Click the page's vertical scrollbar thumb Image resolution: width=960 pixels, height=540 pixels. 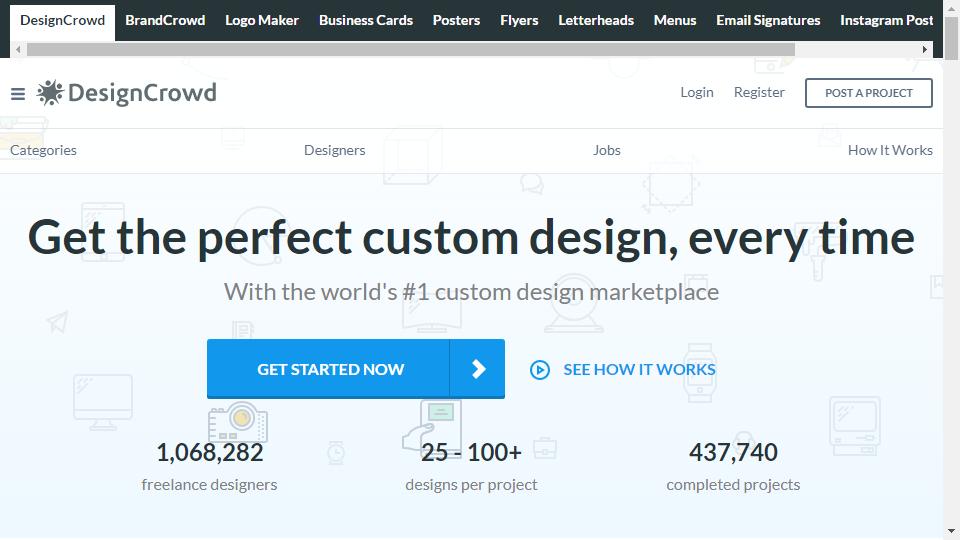tap(951, 39)
